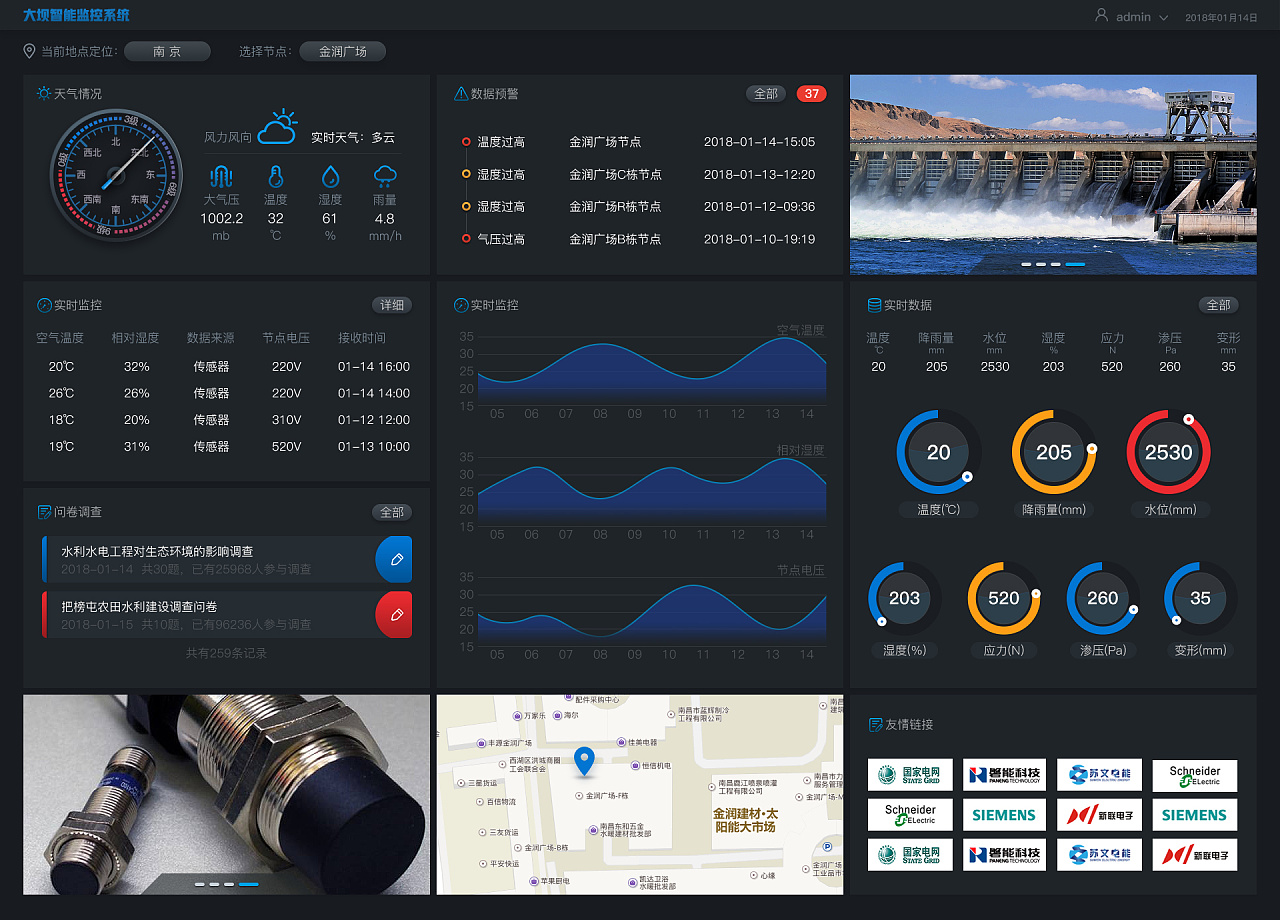Click the 水位(mm) circular gauge showing 2530

(x=1169, y=452)
